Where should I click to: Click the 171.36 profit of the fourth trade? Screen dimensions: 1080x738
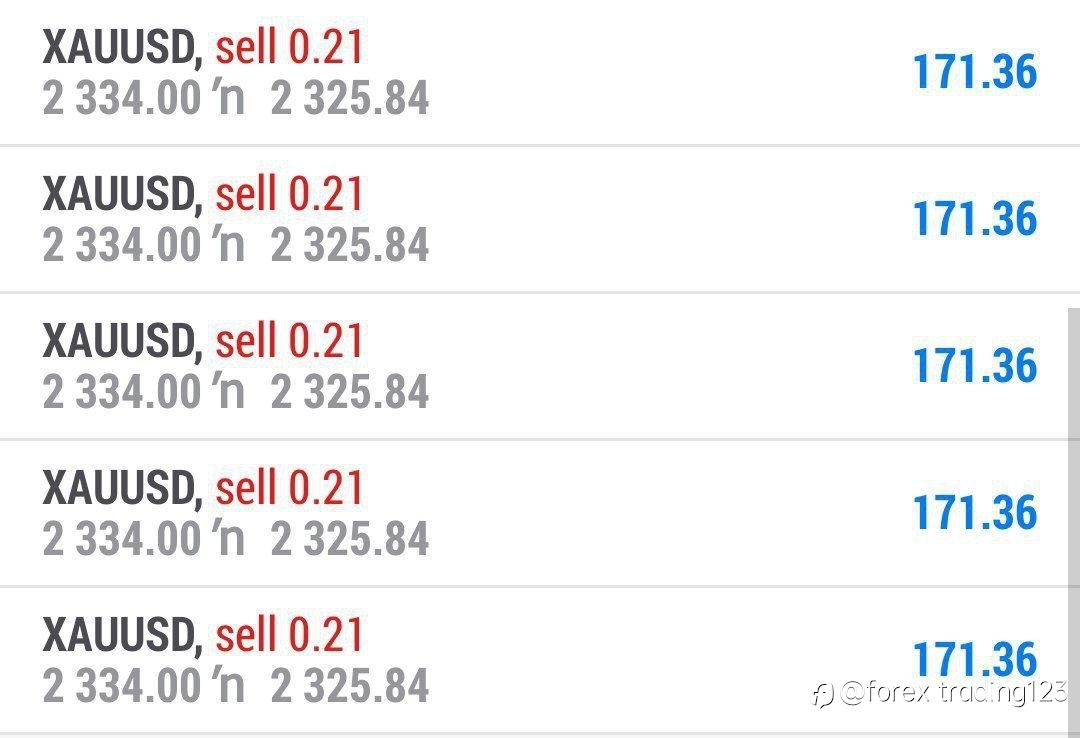click(x=975, y=513)
